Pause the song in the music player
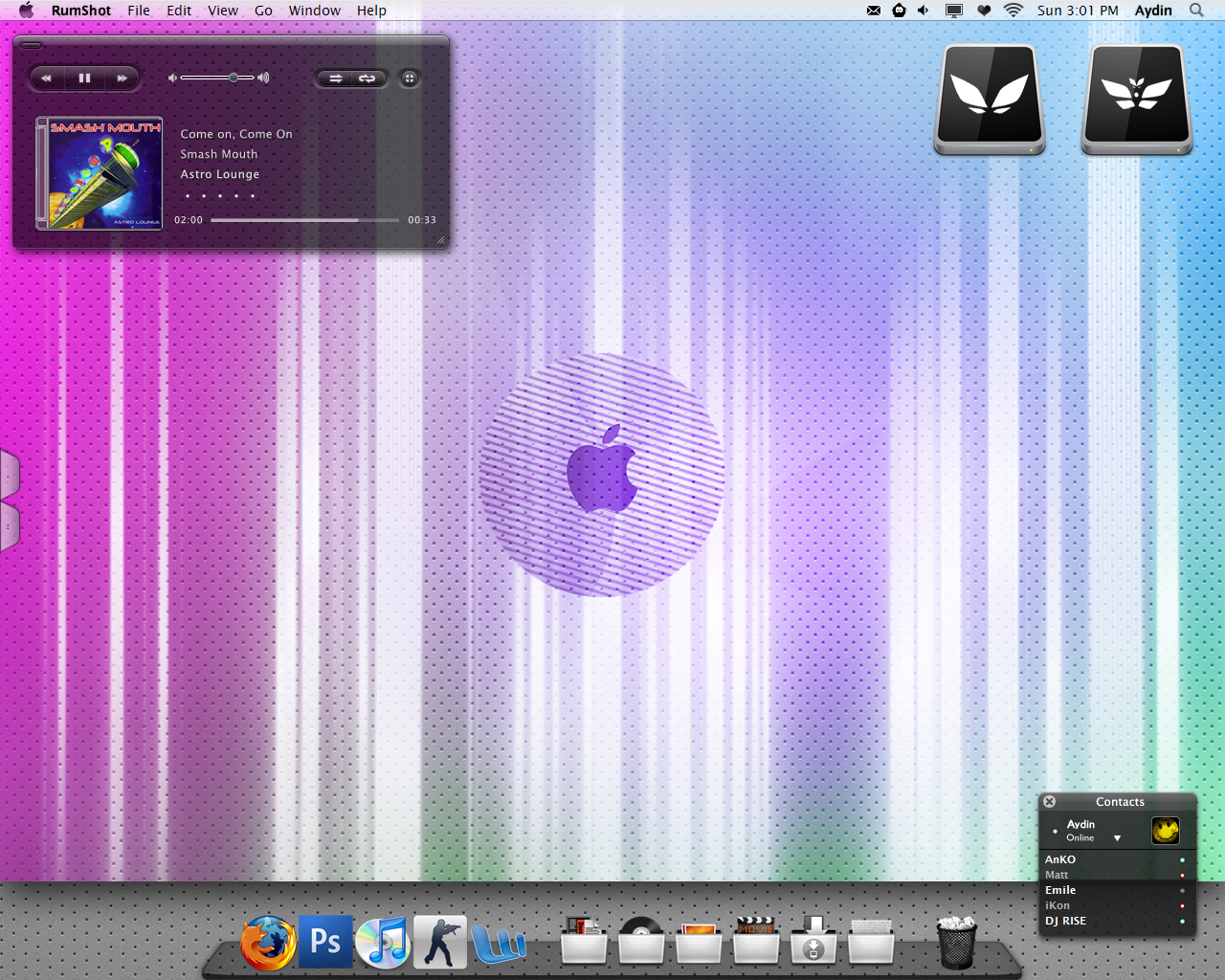This screenshot has width=1225, height=980. [84, 78]
